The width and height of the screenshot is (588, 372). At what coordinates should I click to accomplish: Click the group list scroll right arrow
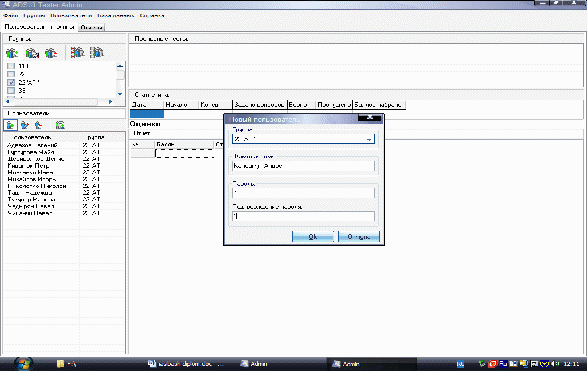tap(110, 102)
